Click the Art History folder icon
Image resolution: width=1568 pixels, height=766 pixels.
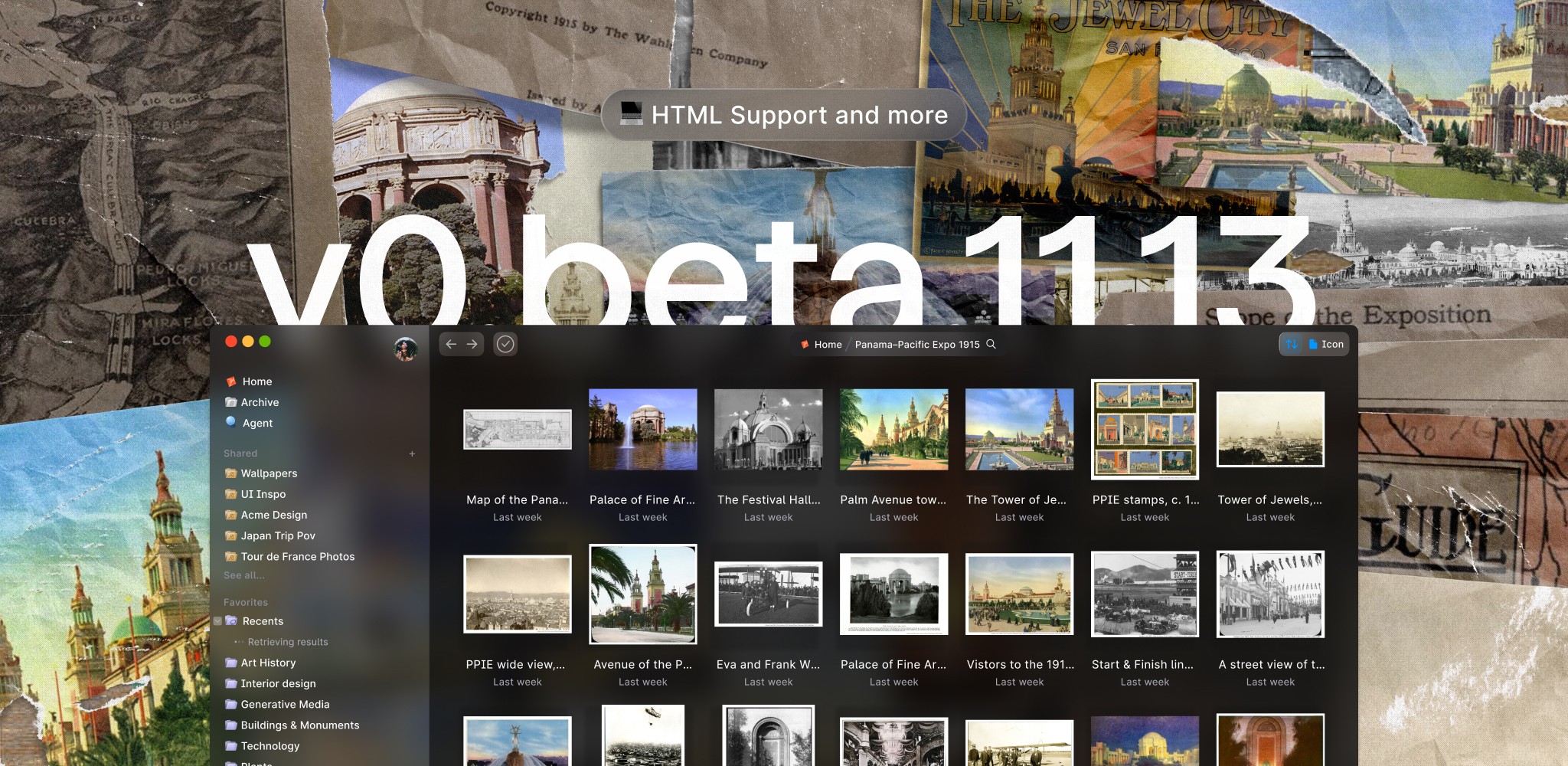click(x=230, y=663)
